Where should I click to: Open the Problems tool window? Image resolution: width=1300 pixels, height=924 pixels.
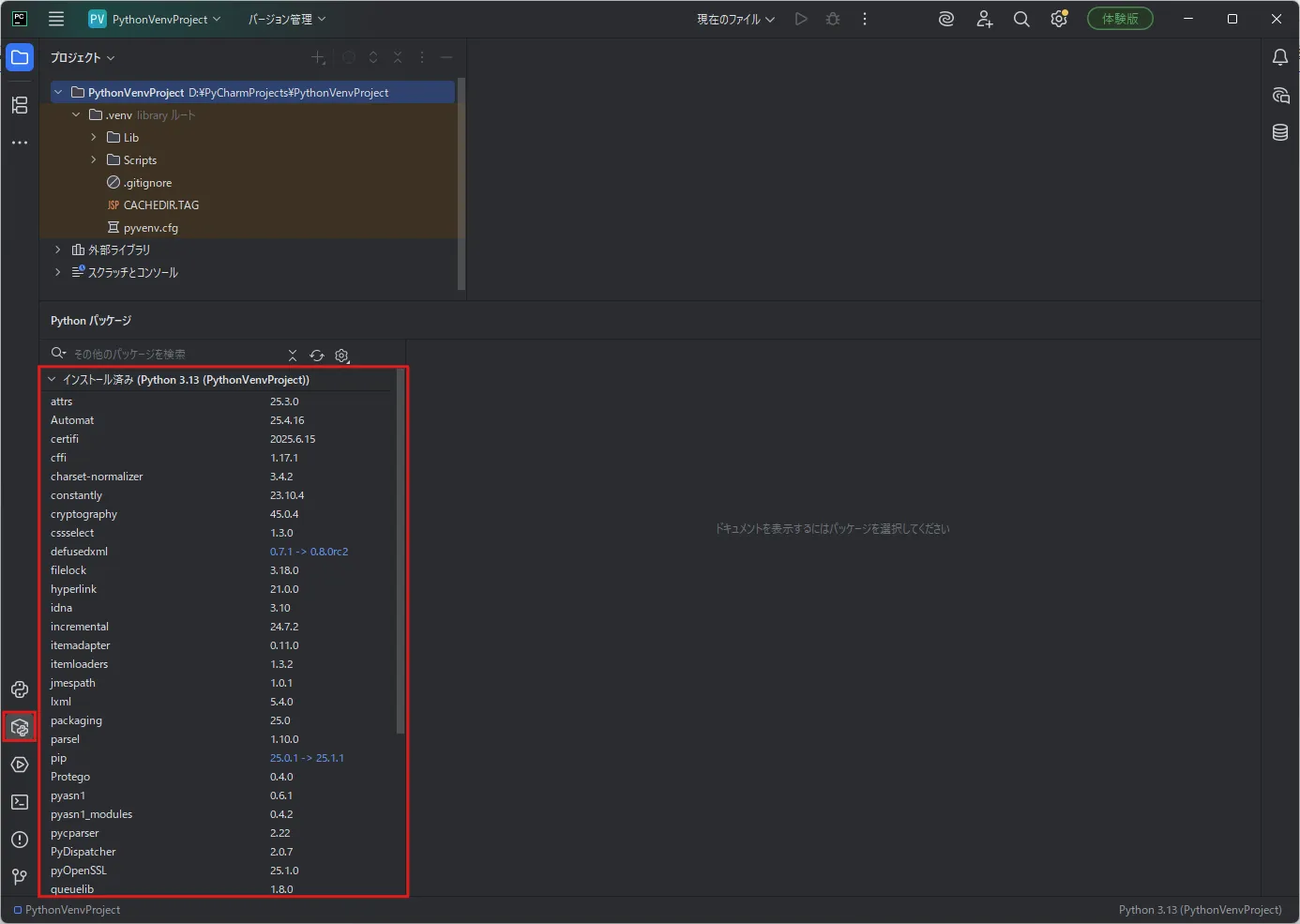20,840
